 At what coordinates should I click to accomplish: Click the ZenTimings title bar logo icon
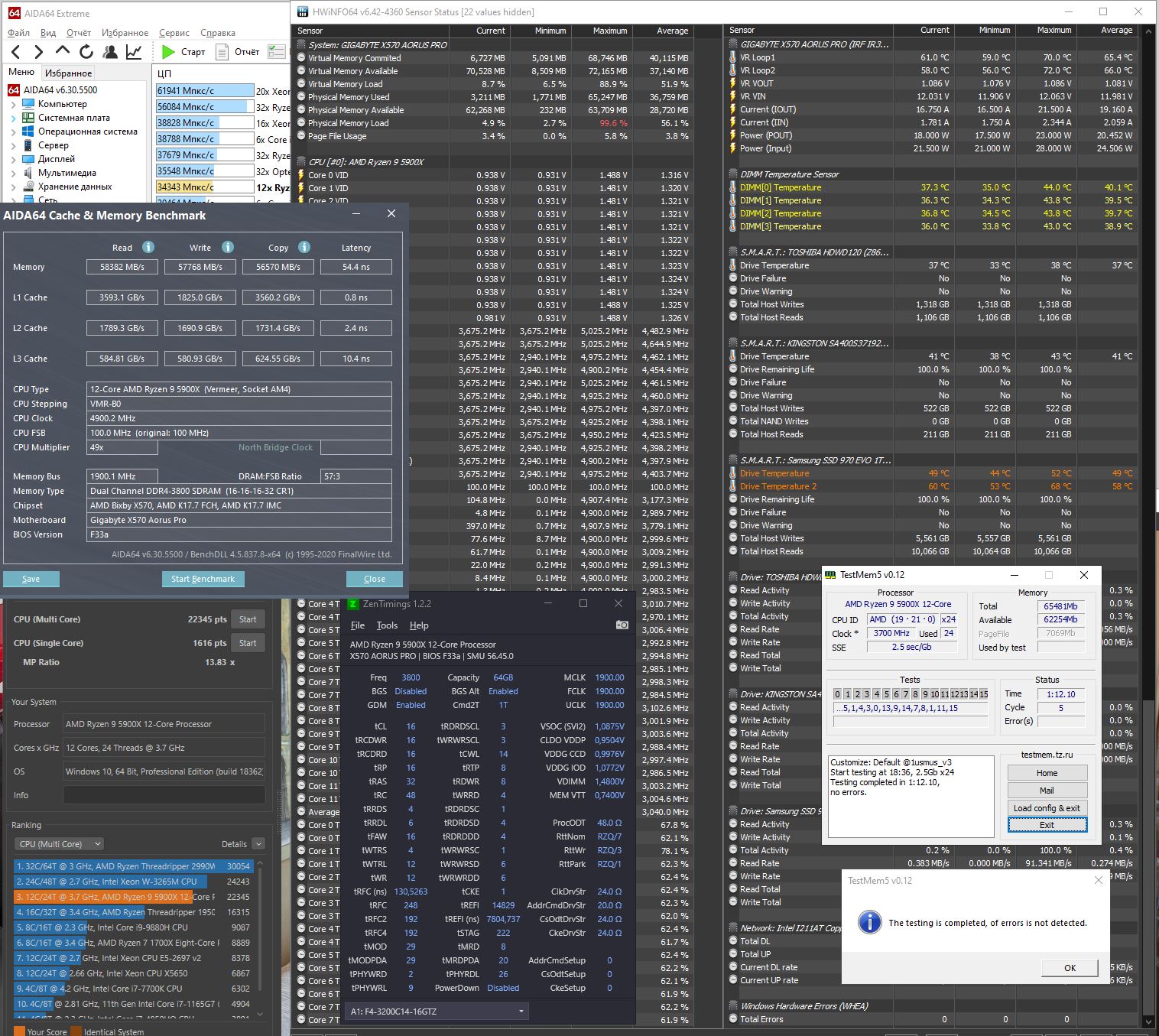coord(353,604)
